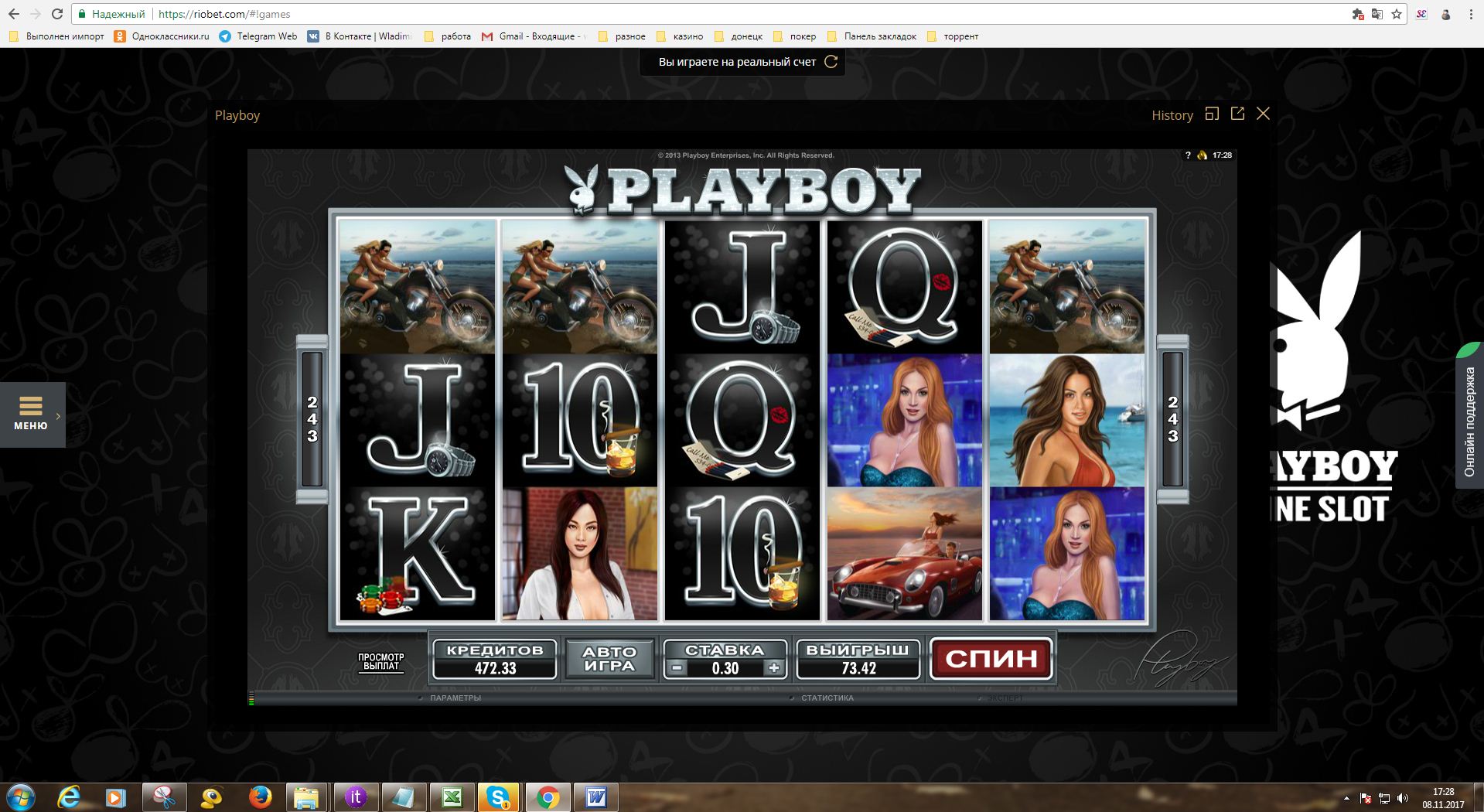Start auto play with АВТО ИГРА
1484x812 pixels.
609,659
